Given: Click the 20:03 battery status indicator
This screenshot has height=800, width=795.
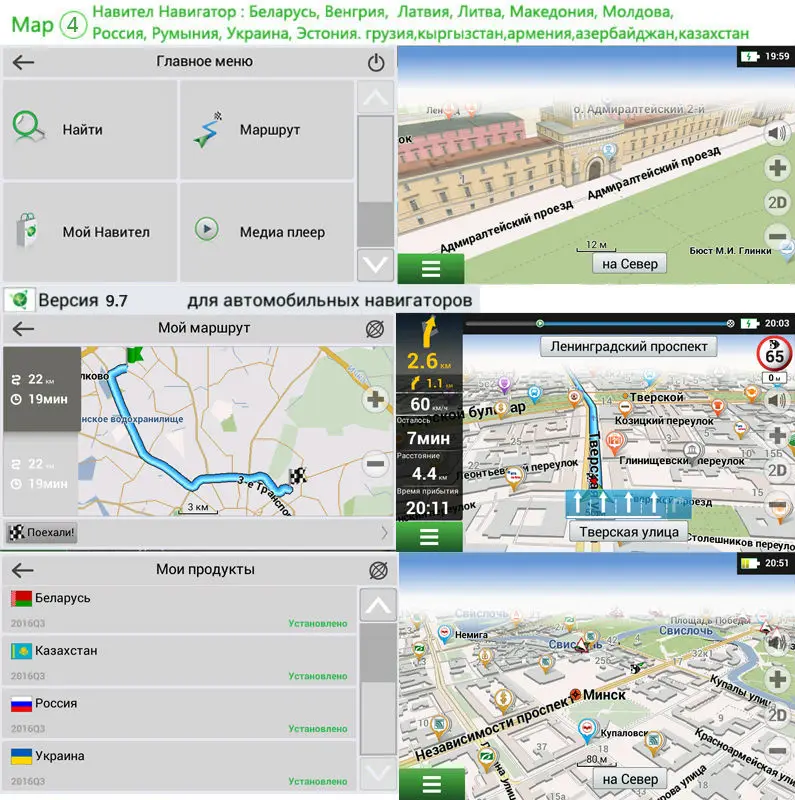Looking at the screenshot, I should [765, 323].
